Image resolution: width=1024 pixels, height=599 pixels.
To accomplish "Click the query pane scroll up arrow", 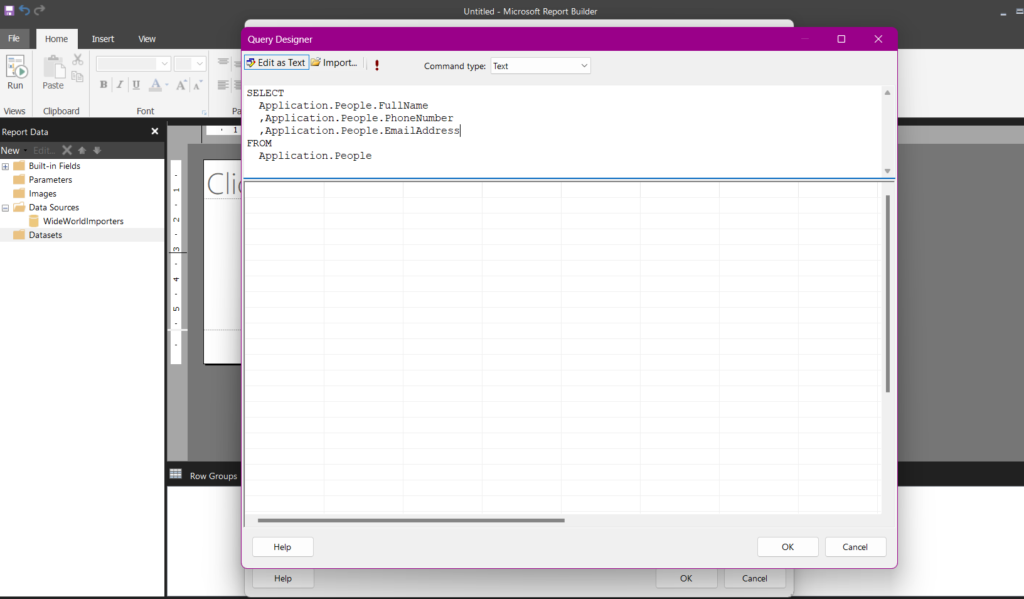I will (x=888, y=93).
